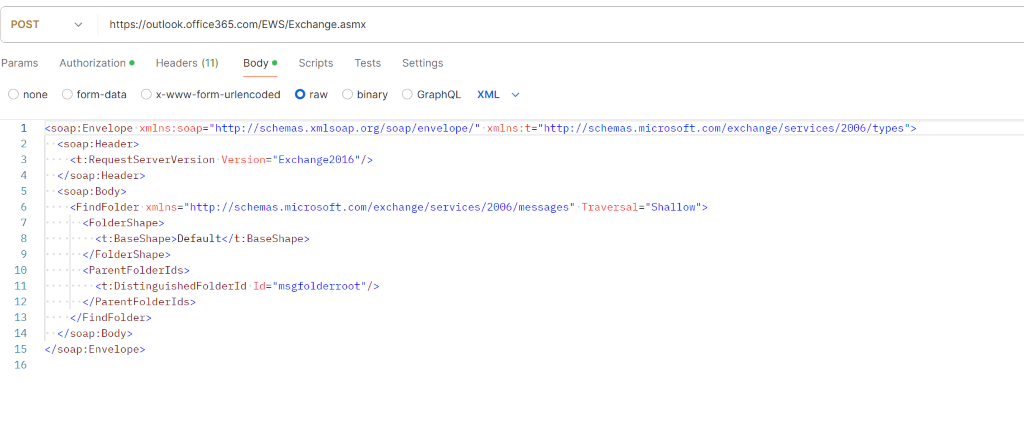Click the chevron next to XML
The width and height of the screenshot is (1024, 441).
point(515,95)
